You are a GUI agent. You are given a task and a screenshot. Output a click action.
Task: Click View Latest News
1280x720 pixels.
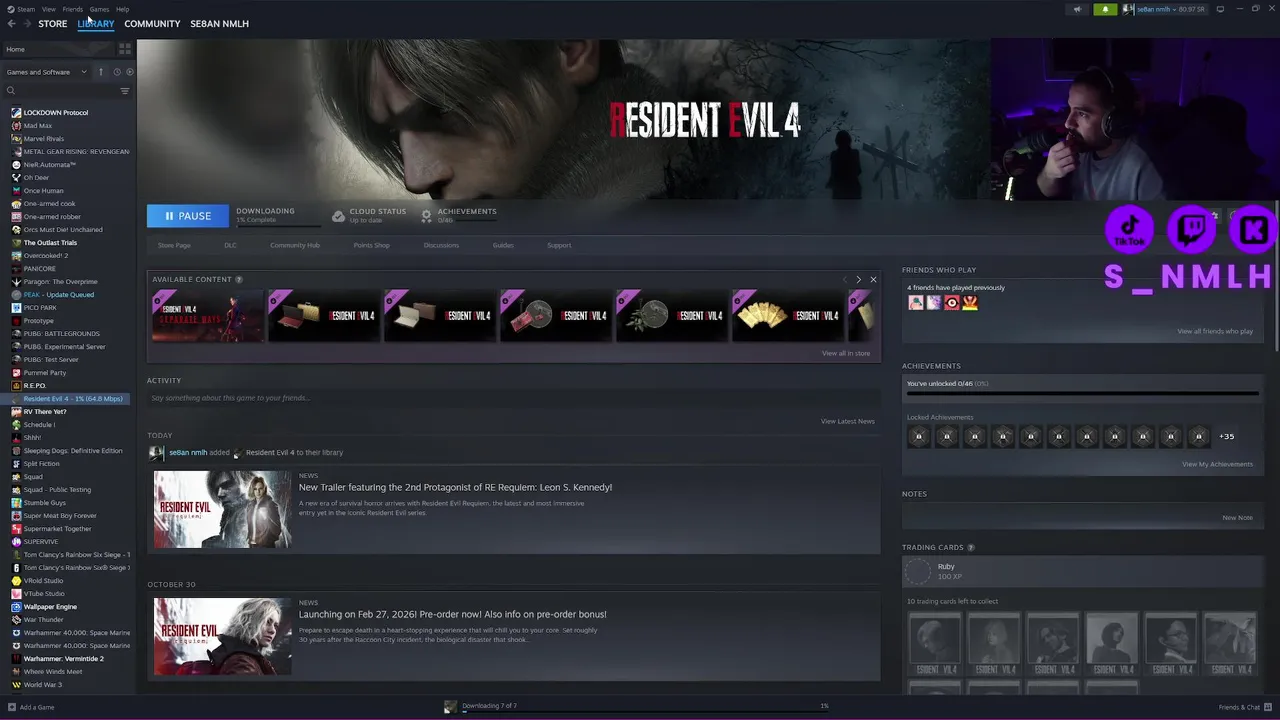pyautogui.click(x=848, y=421)
